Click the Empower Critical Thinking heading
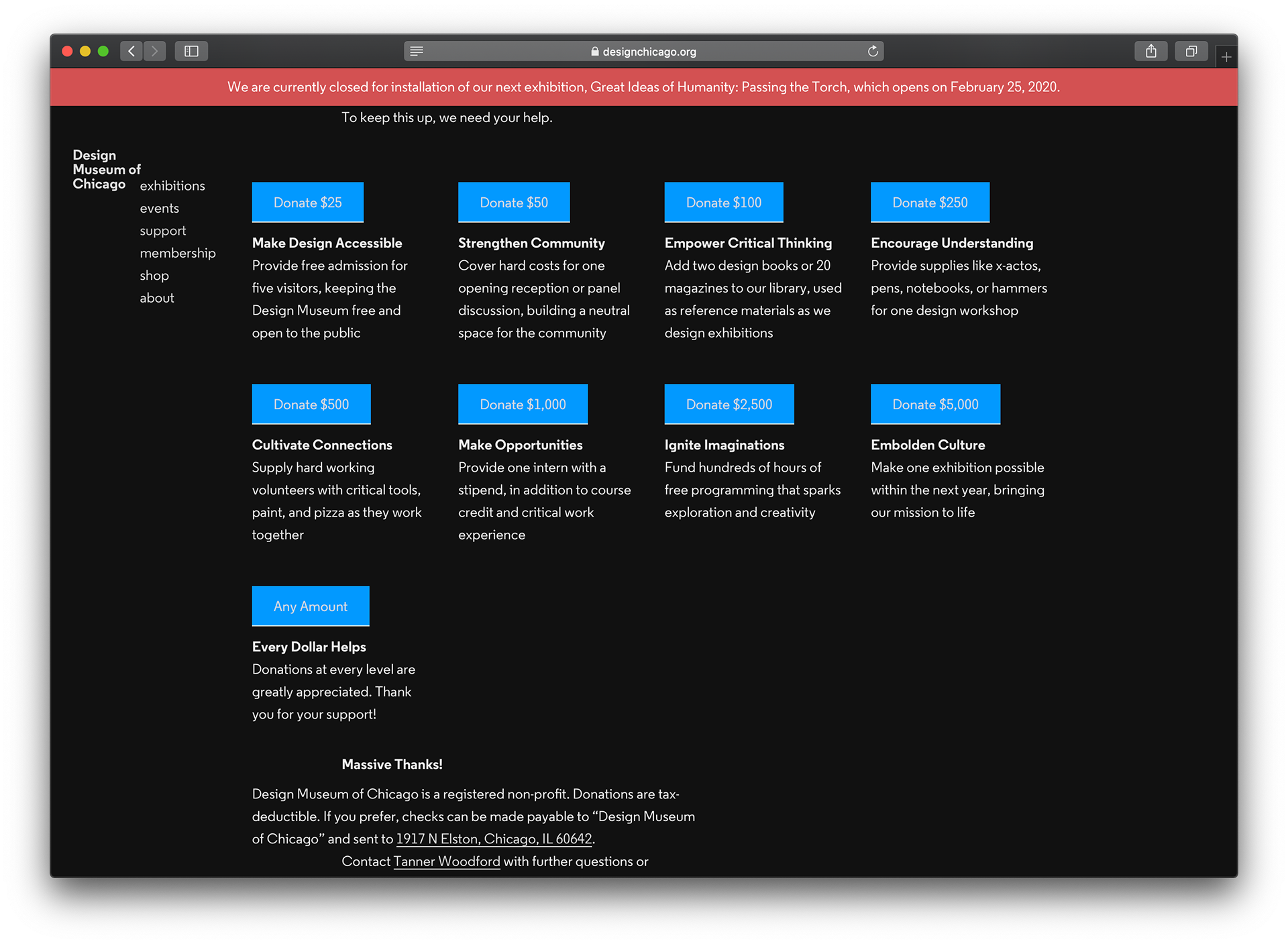Viewport: 1288px width, 944px height. (x=748, y=243)
